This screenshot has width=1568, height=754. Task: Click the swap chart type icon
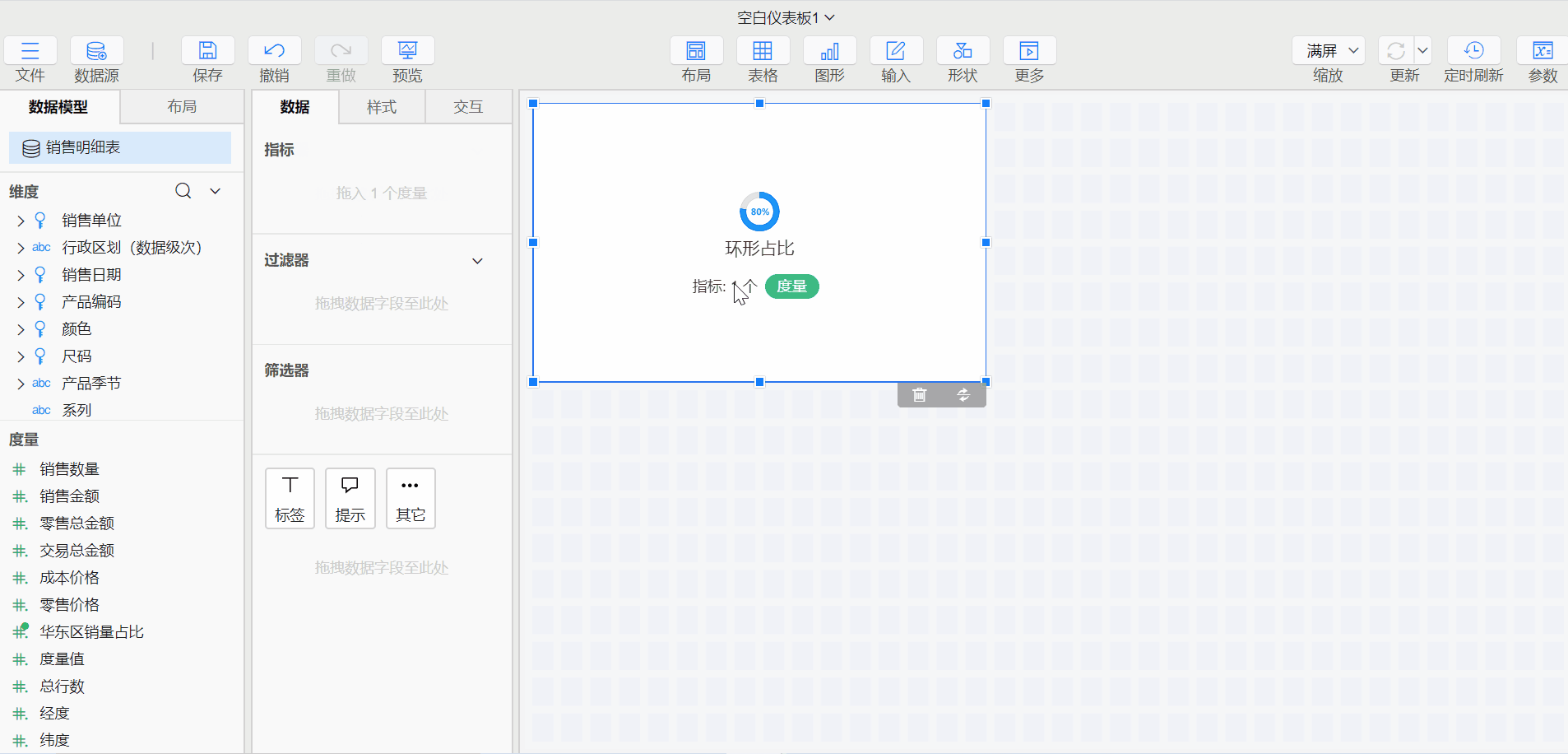[x=963, y=395]
